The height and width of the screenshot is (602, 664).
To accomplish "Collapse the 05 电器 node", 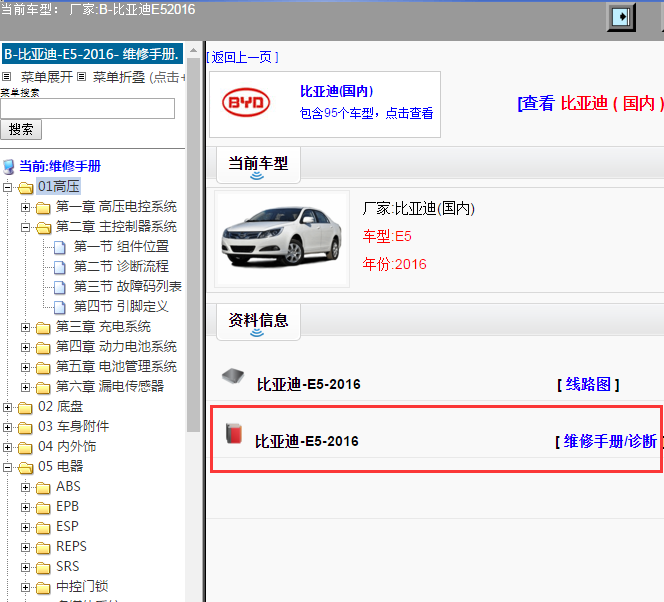I will coord(7,467).
